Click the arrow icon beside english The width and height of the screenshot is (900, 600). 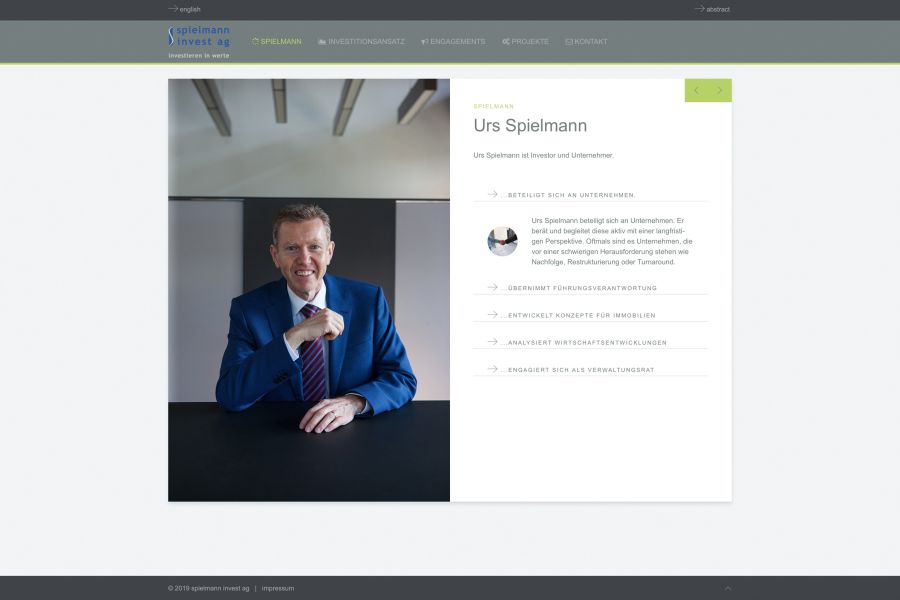point(173,9)
